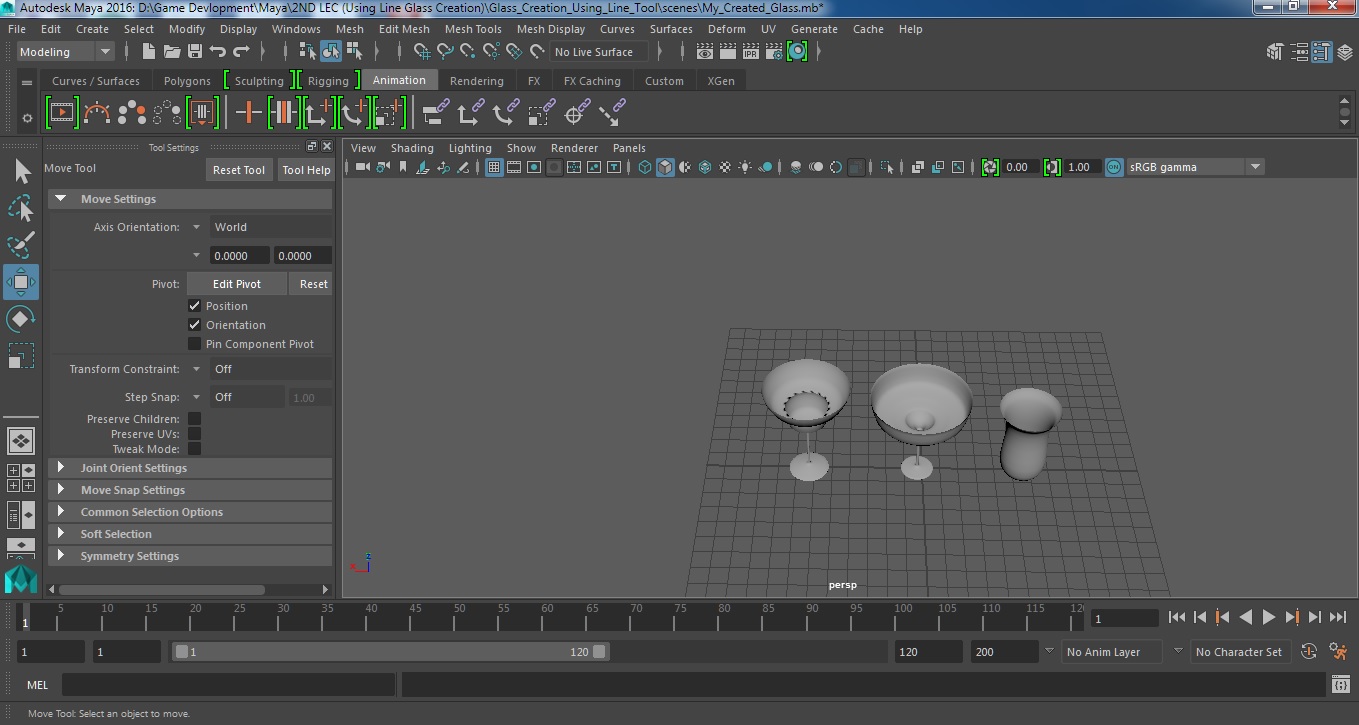Click viewport Bookmarks icon
Viewport: 1359px width, 725px height.
(404, 167)
